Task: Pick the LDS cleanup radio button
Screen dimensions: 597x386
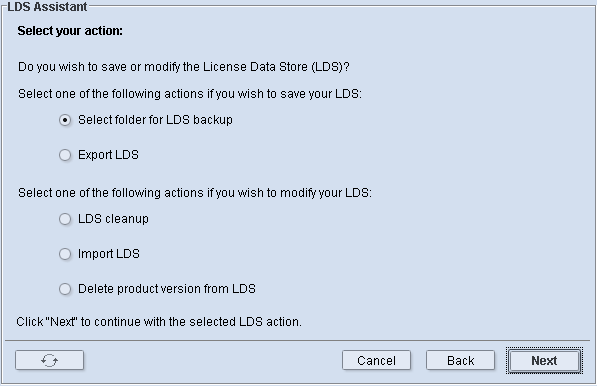Action: (x=65, y=219)
